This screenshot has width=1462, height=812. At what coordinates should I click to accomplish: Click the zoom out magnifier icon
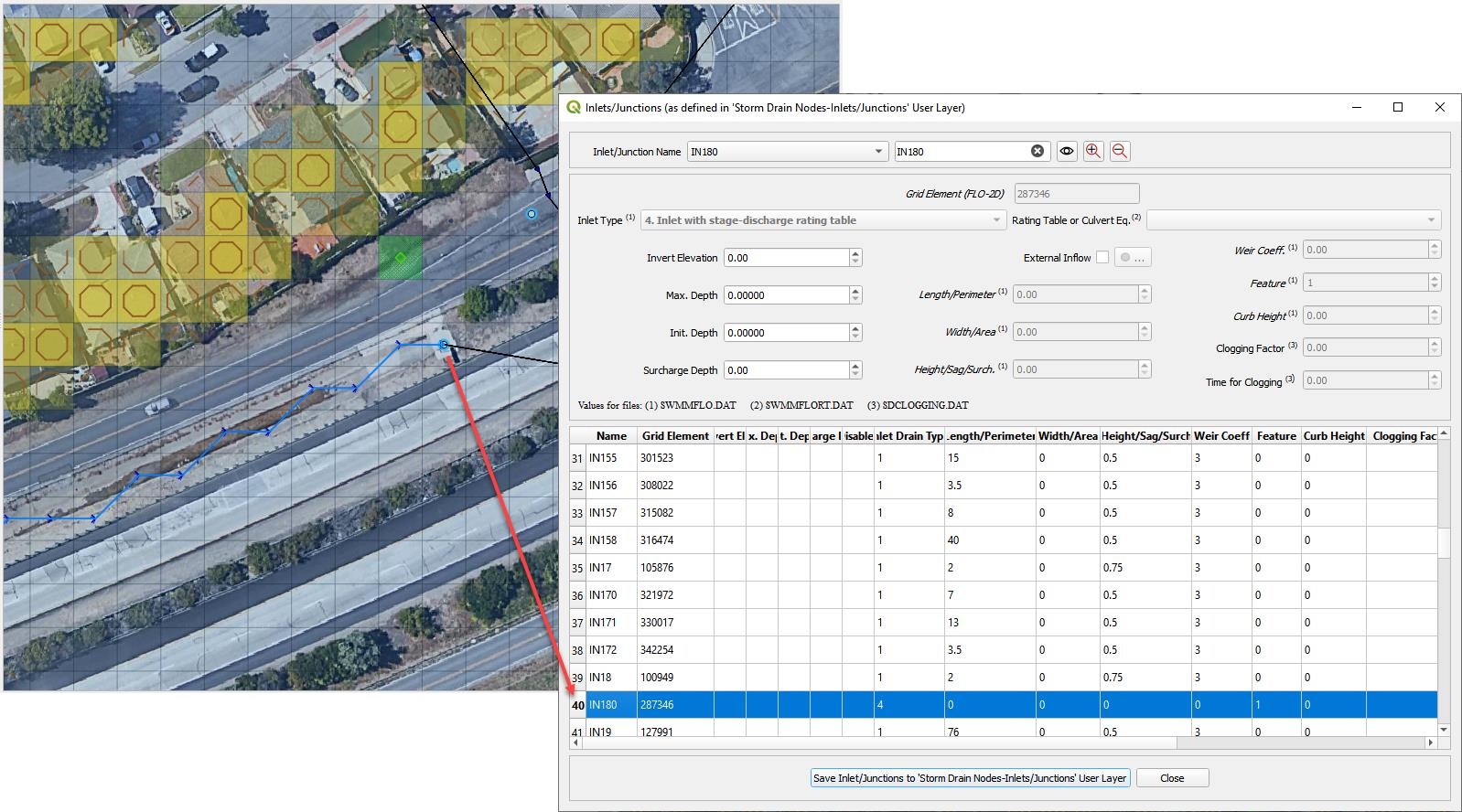click(1120, 152)
